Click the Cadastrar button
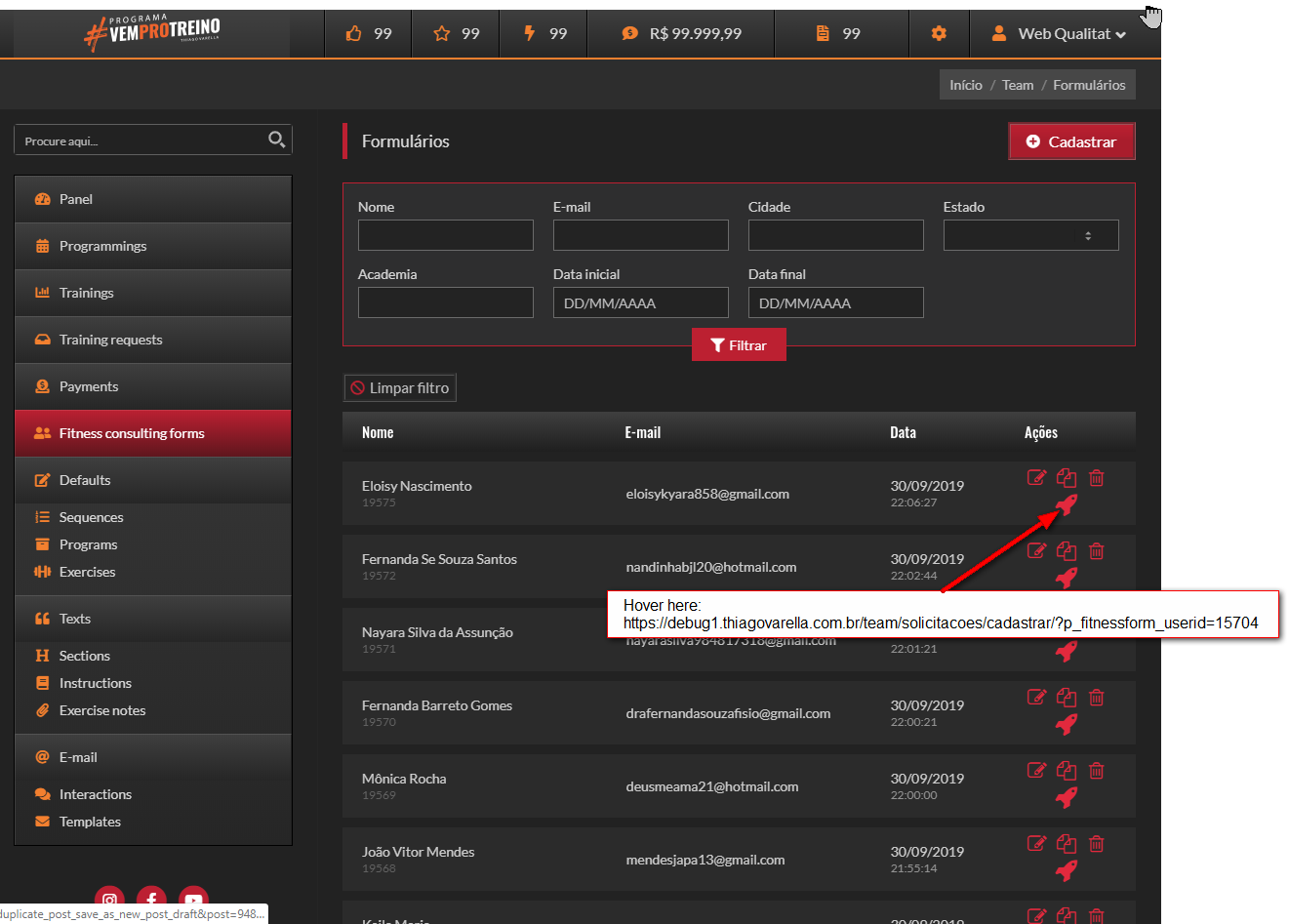 click(x=1071, y=141)
